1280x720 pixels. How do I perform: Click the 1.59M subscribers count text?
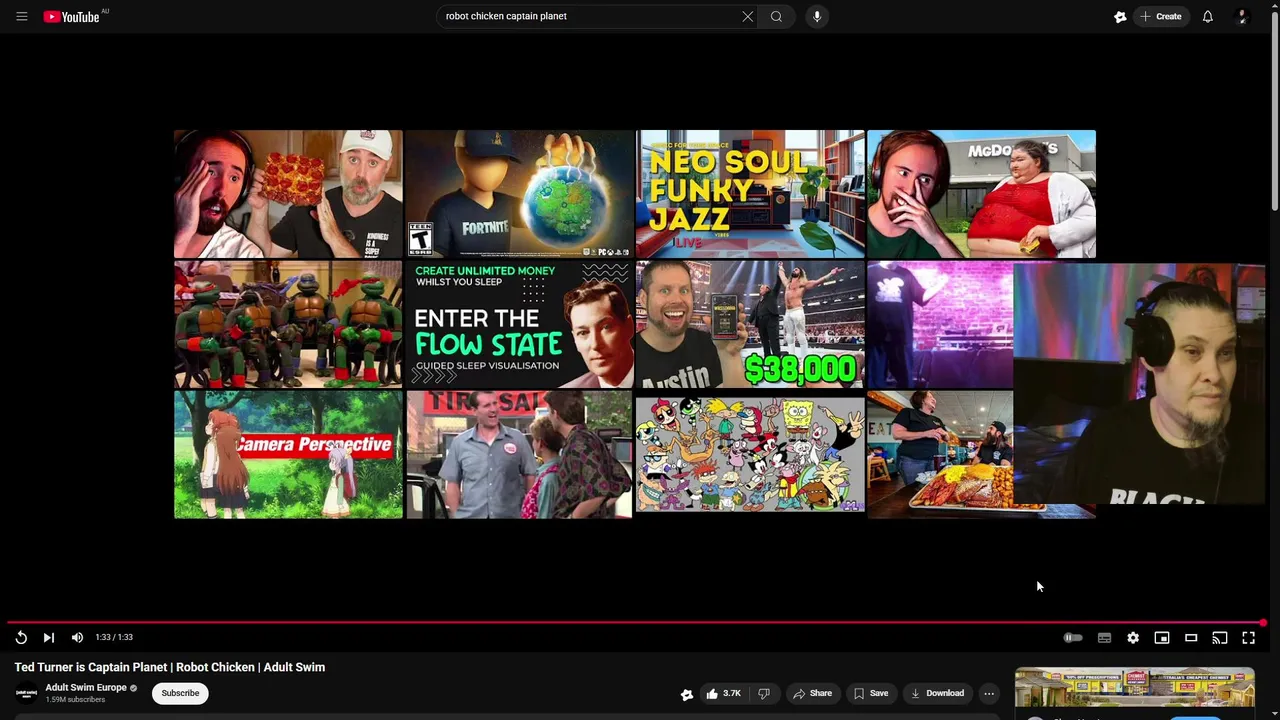click(75, 700)
